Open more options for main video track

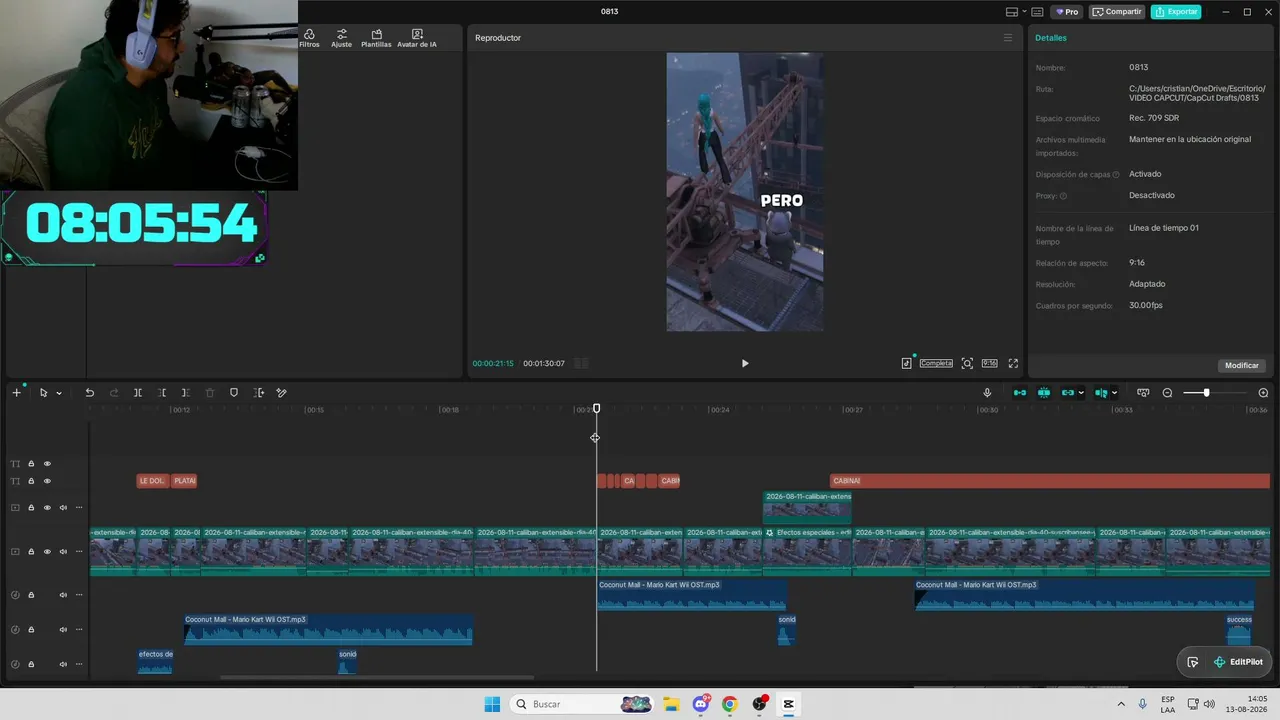coord(79,552)
